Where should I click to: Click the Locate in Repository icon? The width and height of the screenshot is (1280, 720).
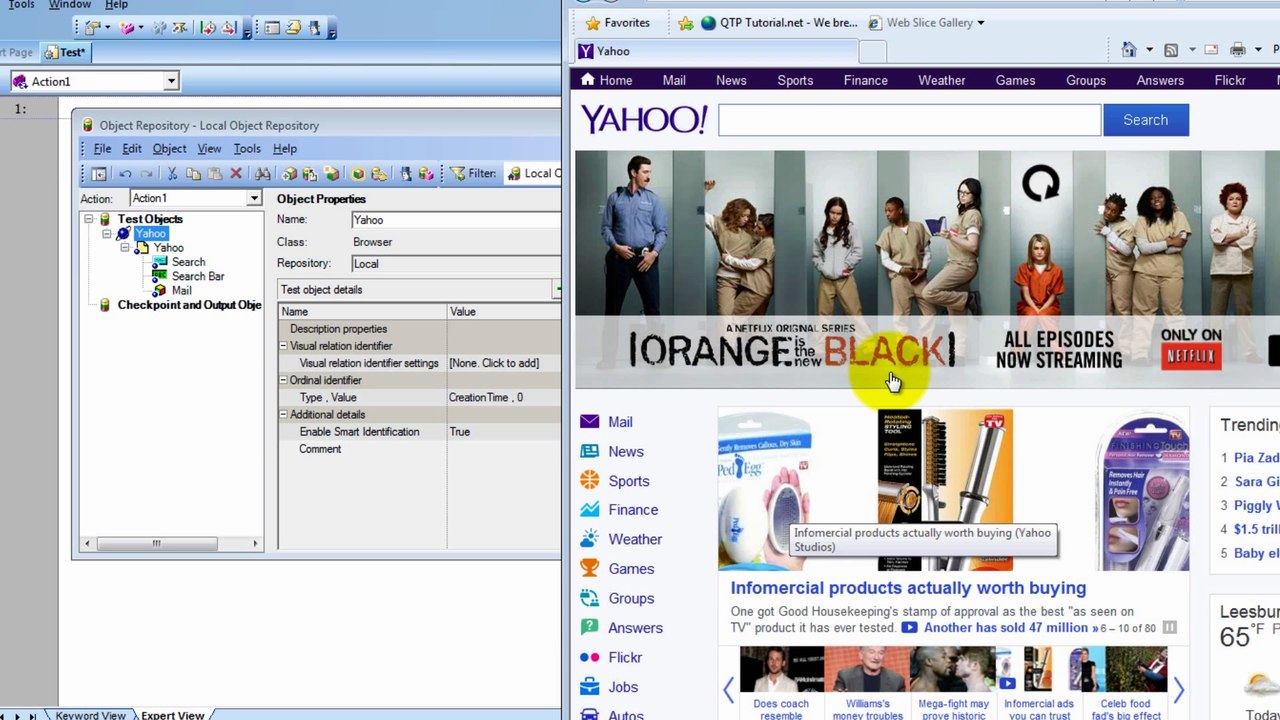[x=379, y=174]
